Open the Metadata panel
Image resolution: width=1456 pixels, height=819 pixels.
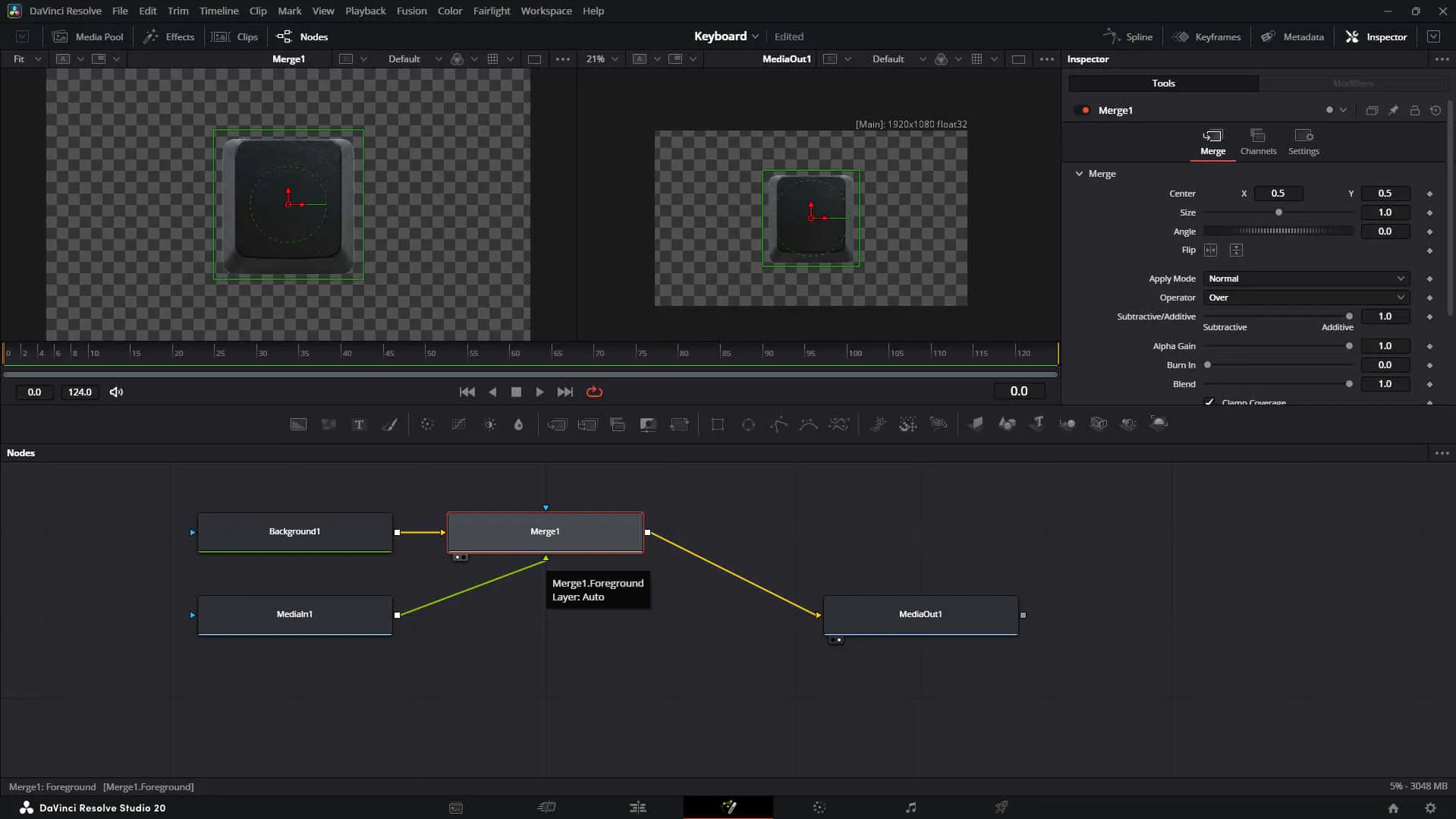(x=1292, y=36)
